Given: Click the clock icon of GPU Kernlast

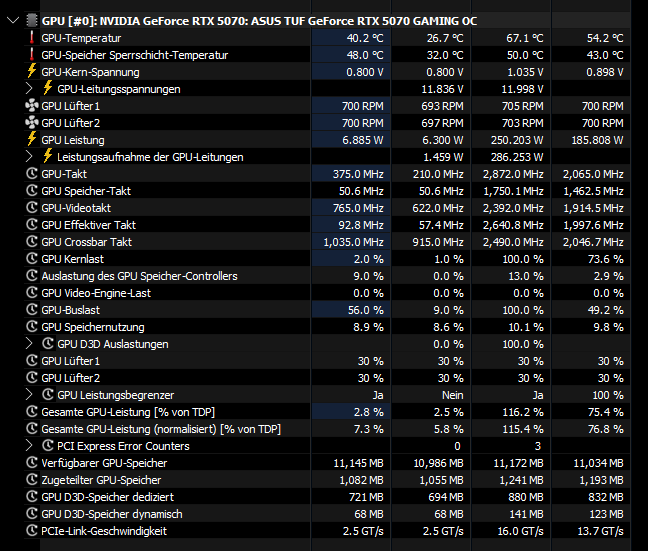Looking at the screenshot, I should [32, 258].
